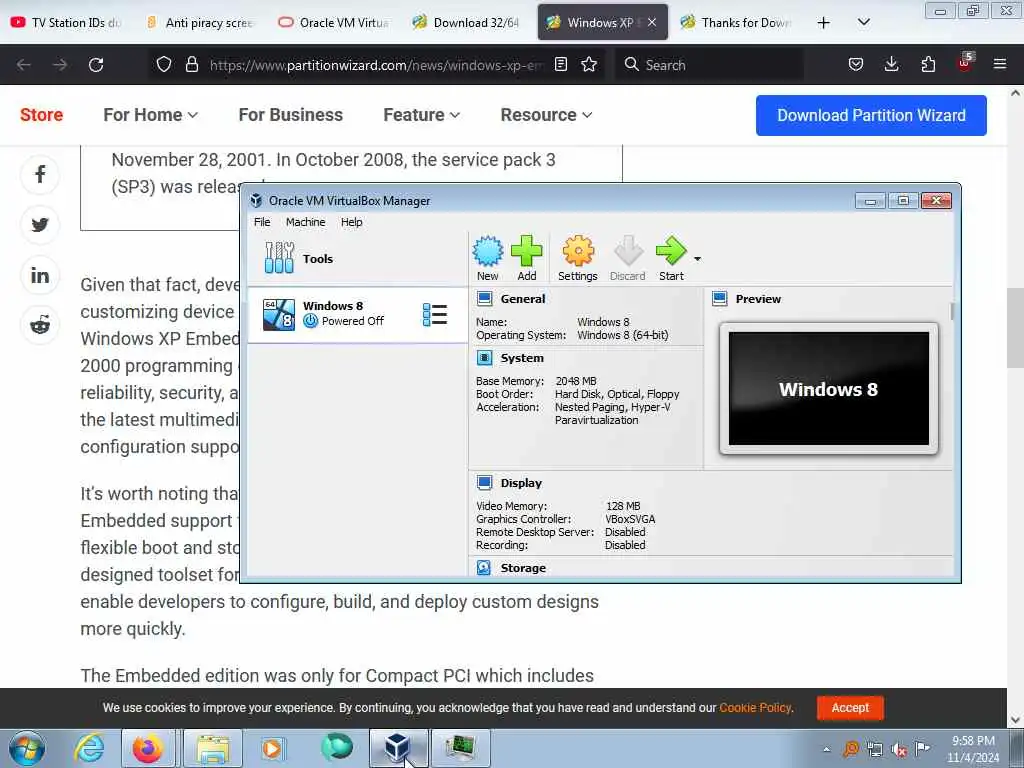Click the General section header icon

coord(485,299)
